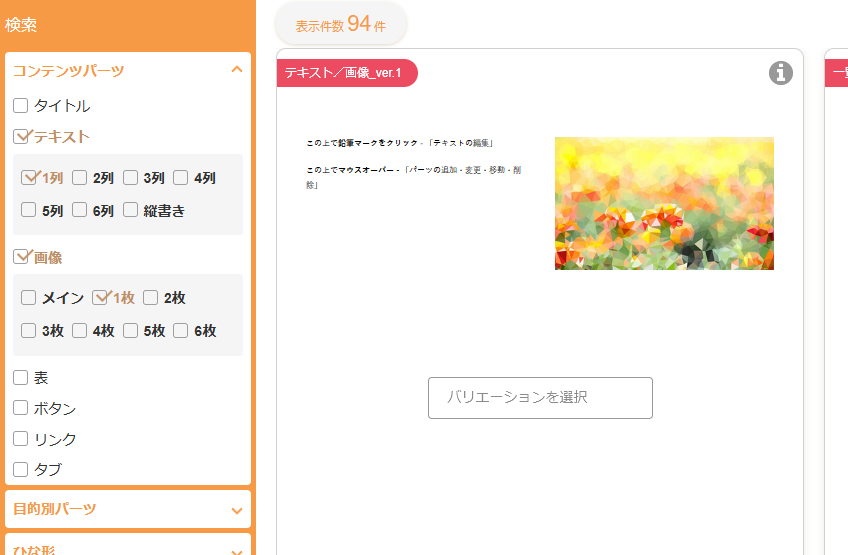Image resolution: width=848 pixels, height=555 pixels.
Task: Check the タイトル checkbox
Action: click(20, 105)
